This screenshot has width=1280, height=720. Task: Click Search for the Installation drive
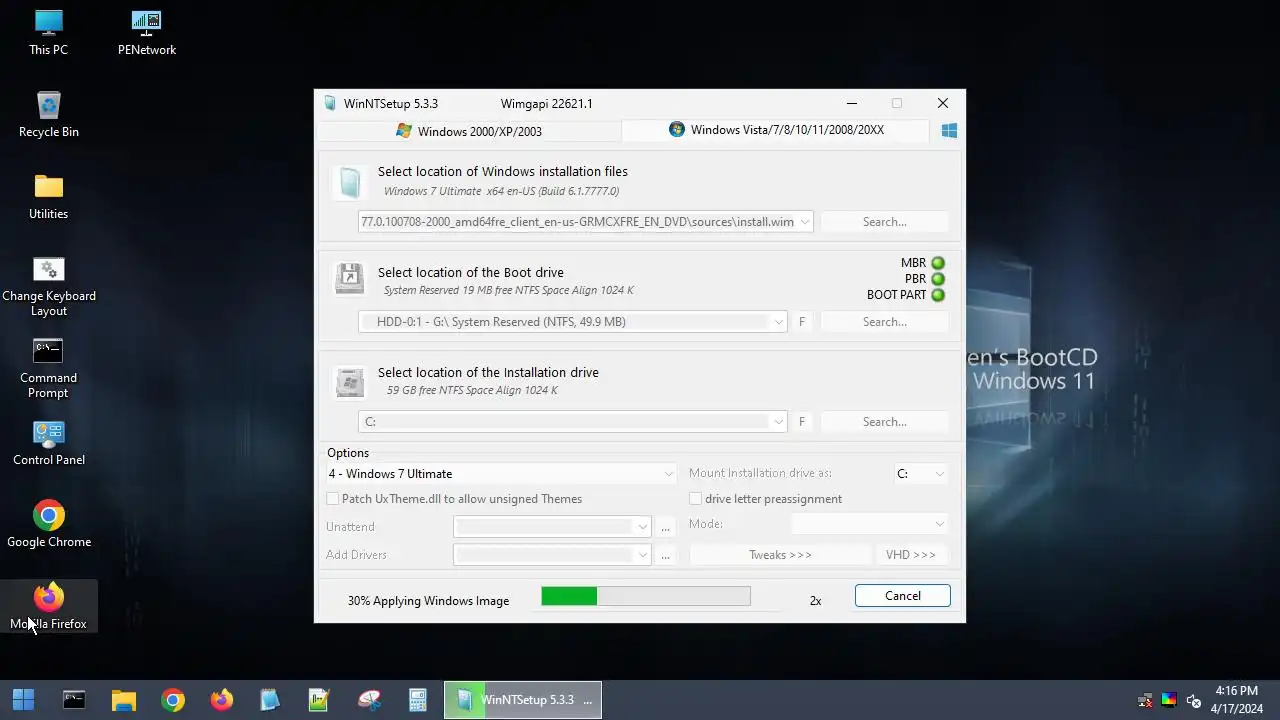[884, 422]
